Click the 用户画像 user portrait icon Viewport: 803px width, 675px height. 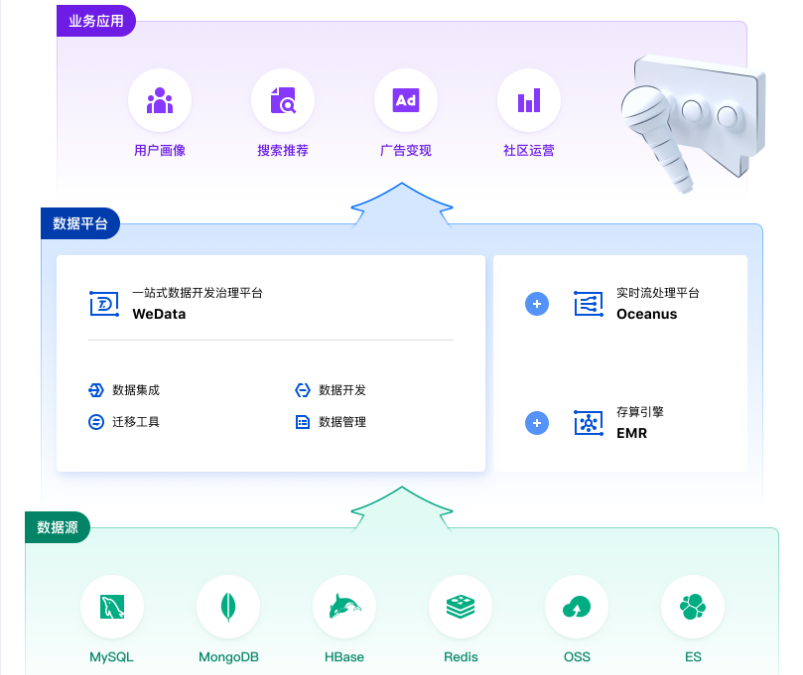click(x=160, y=100)
